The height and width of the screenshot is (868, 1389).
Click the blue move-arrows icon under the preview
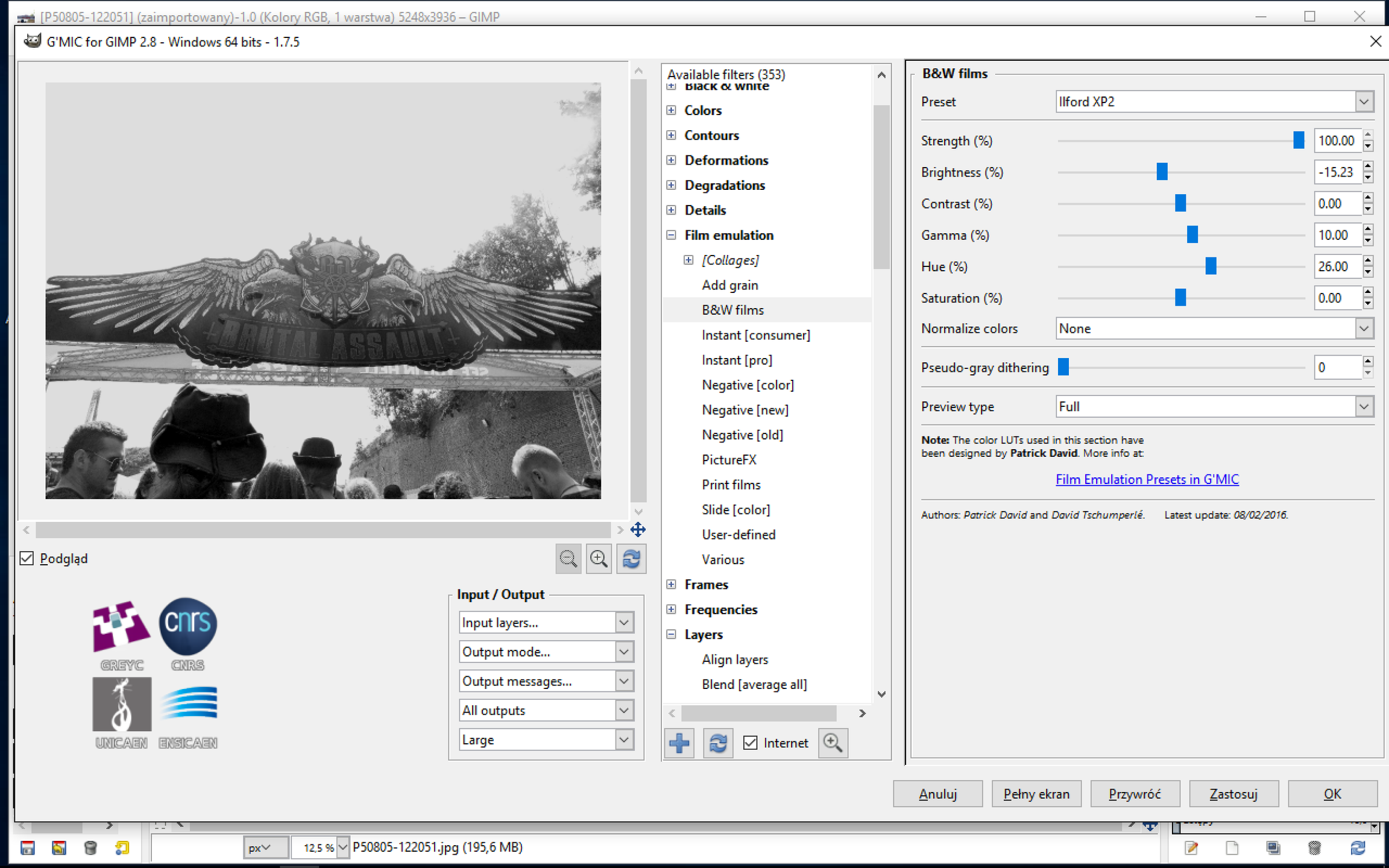tap(638, 530)
